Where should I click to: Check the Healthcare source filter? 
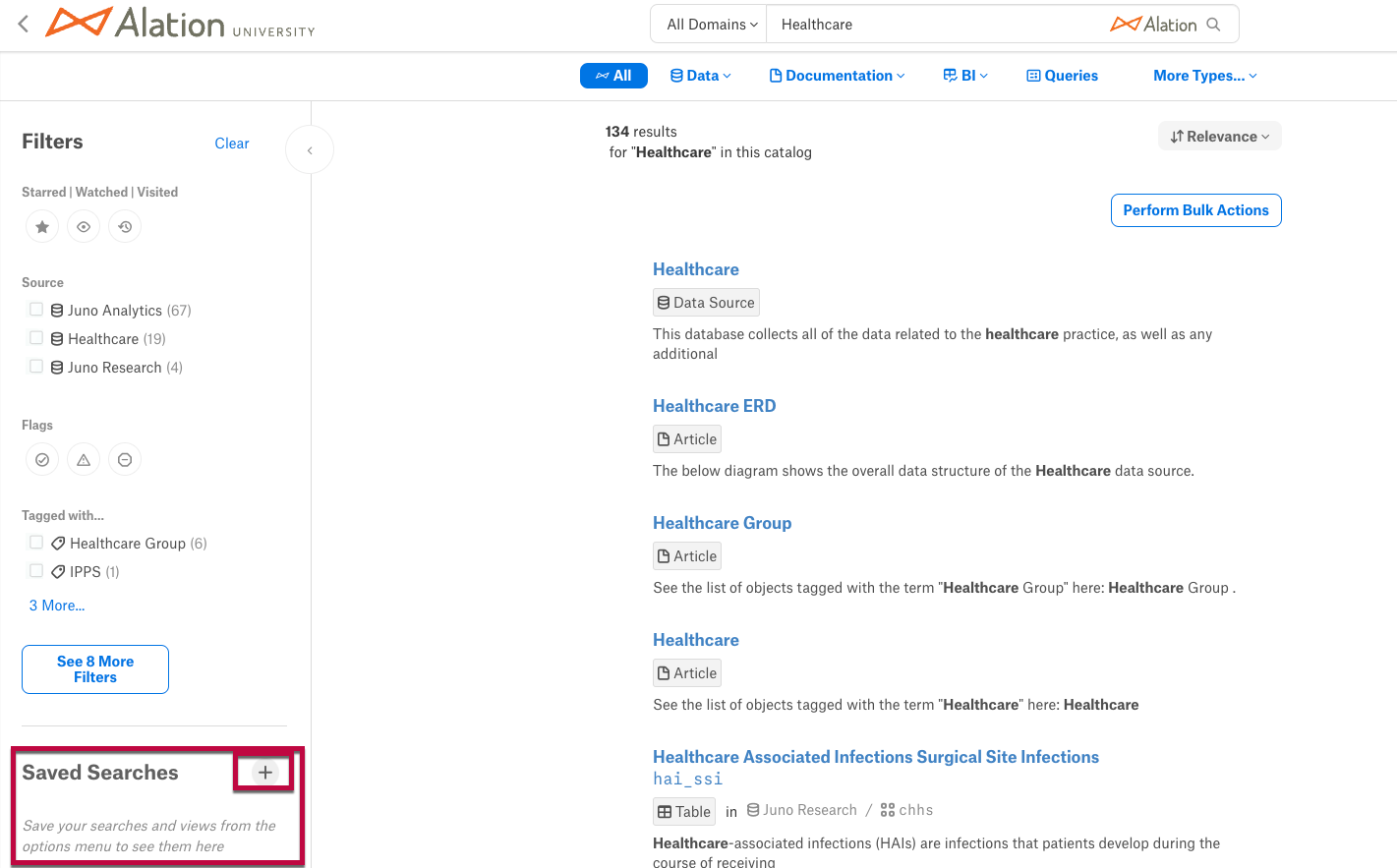(x=36, y=338)
